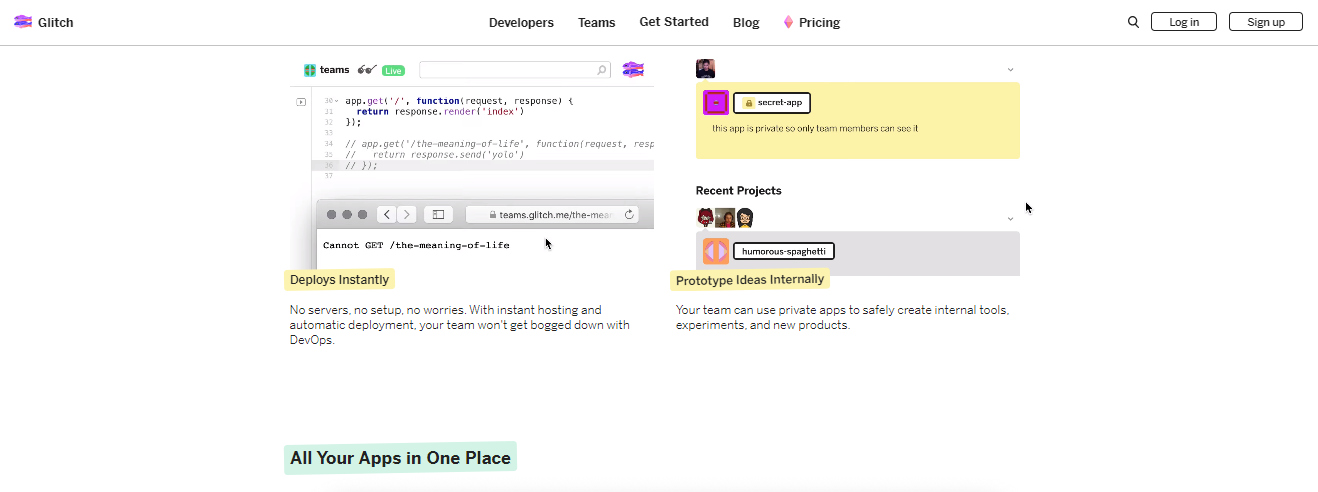The width and height of the screenshot is (1318, 492).
Task: Click the browser back arrow
Action: [387, 214]
